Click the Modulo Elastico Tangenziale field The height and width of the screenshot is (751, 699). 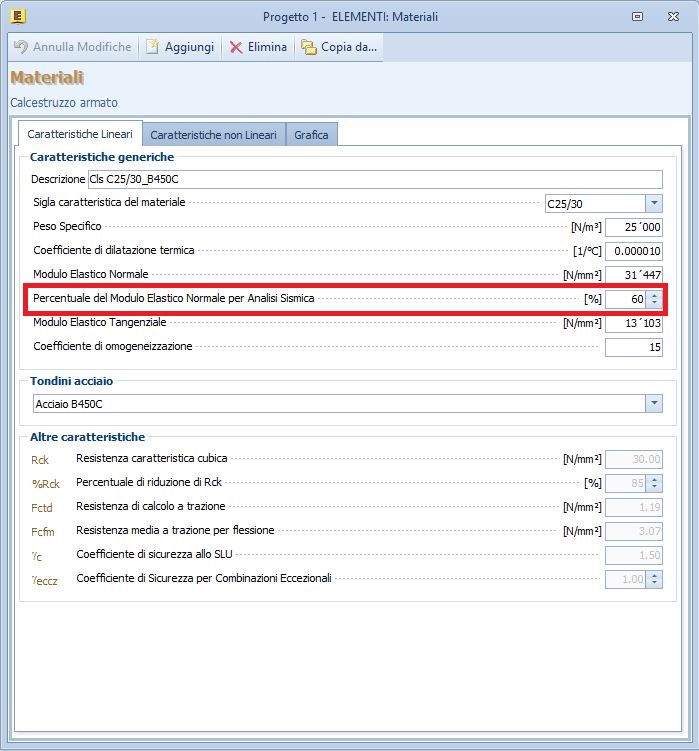(x=633, y=323)
